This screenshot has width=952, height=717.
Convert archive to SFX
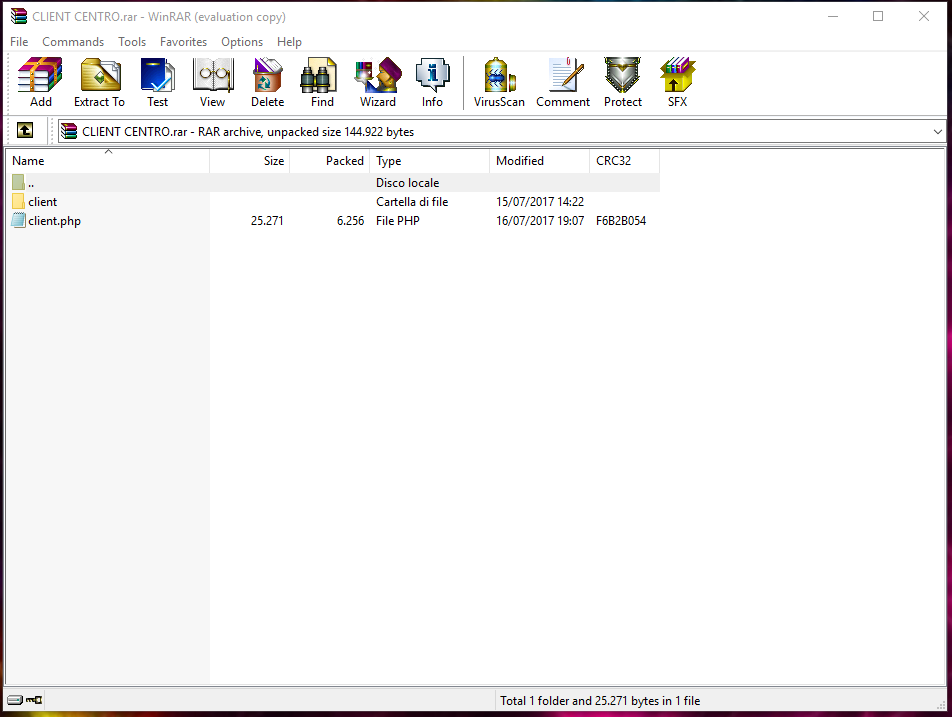click(677, 83)
